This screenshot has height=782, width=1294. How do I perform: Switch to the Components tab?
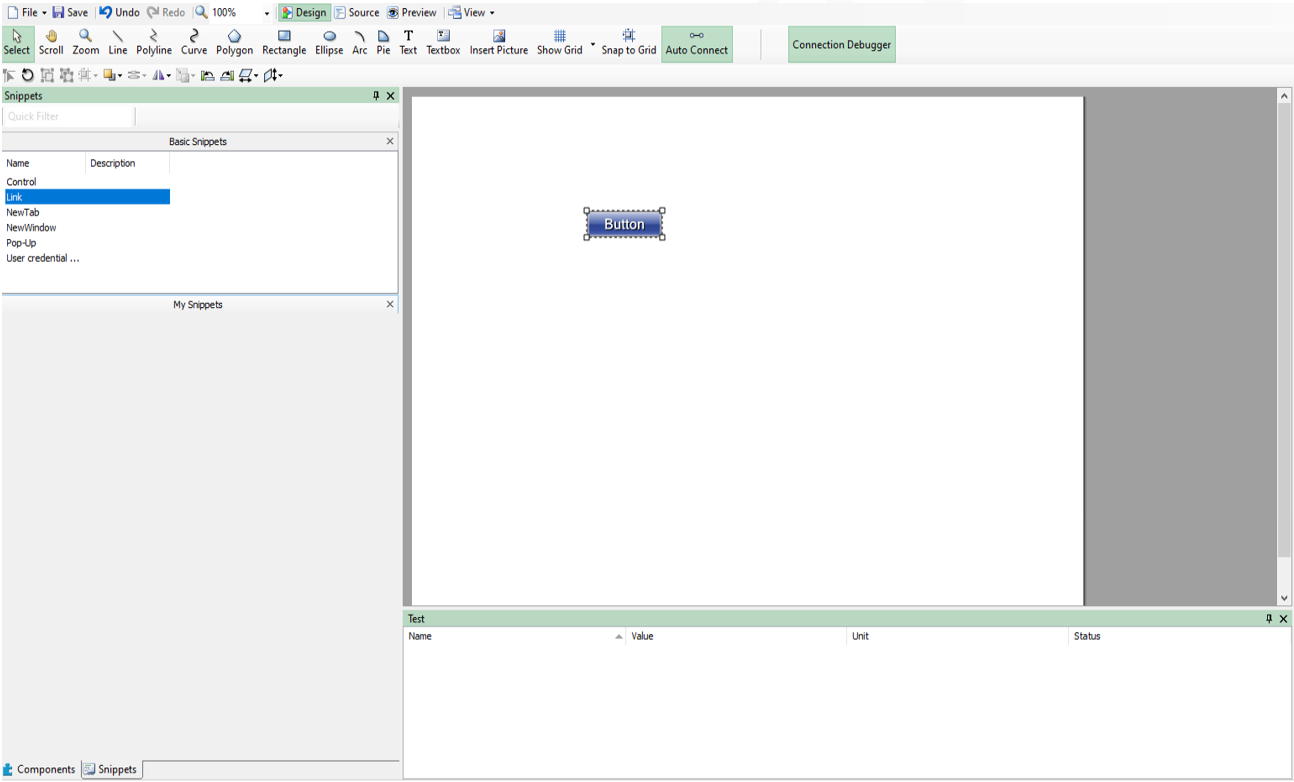(39, 769)
